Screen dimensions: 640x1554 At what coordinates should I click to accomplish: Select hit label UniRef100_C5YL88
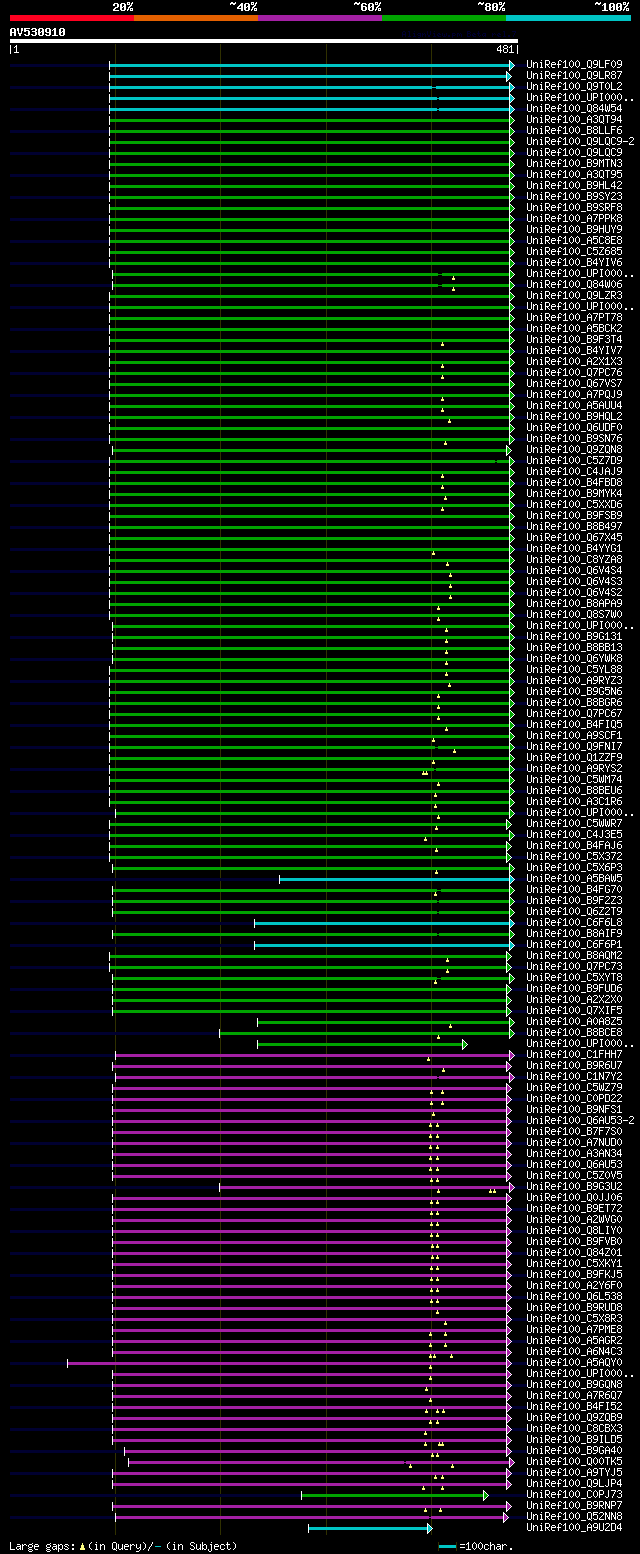[x=574, y=669]
